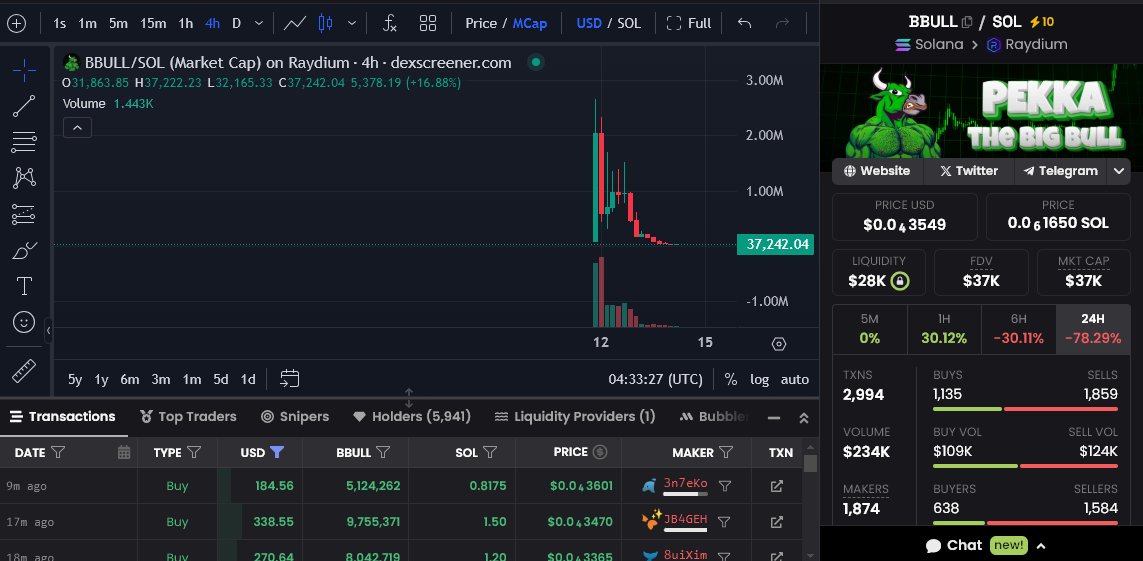This screenshot has height=561, width=1143.
Task: Open the emoji icons tool
Action: coord(24,322)
